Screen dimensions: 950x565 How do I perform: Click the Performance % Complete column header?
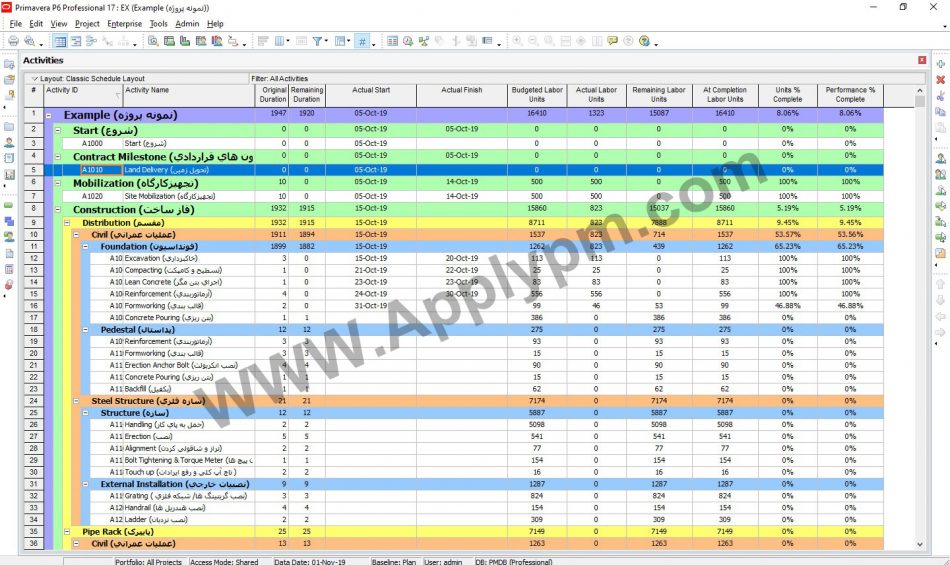point(850,95)
